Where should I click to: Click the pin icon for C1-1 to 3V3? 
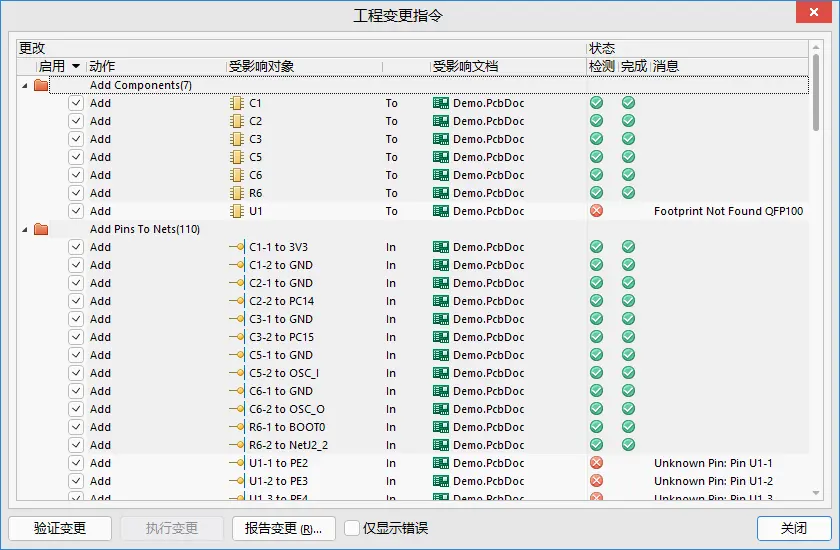(237, 247)
